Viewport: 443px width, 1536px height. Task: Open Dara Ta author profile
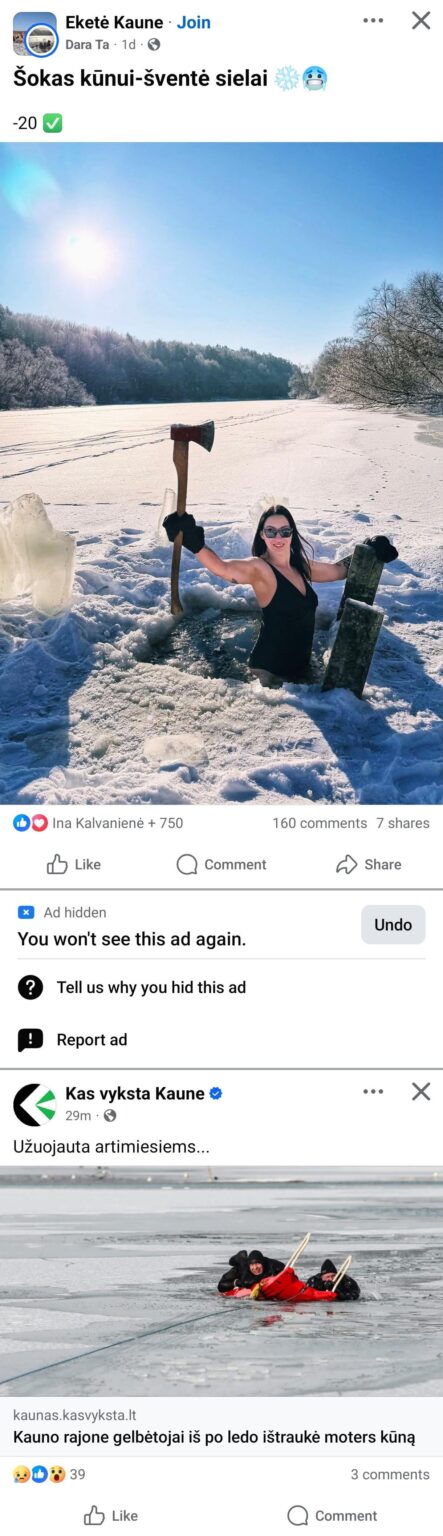point(87,44)
